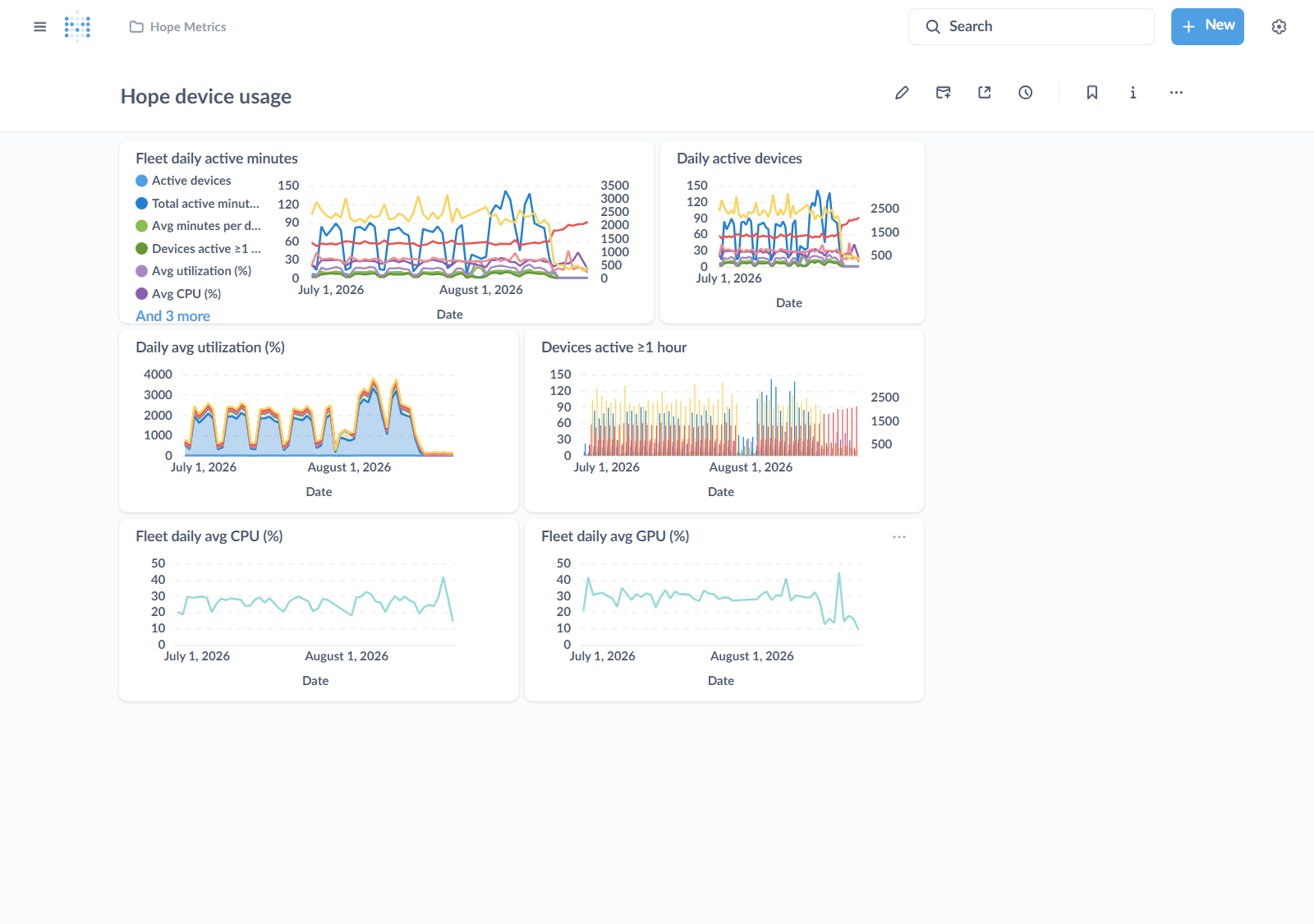This screenshot has width=1314, height=924.
Task: Open the settings gear menu
Action: tap(1279, 27)
